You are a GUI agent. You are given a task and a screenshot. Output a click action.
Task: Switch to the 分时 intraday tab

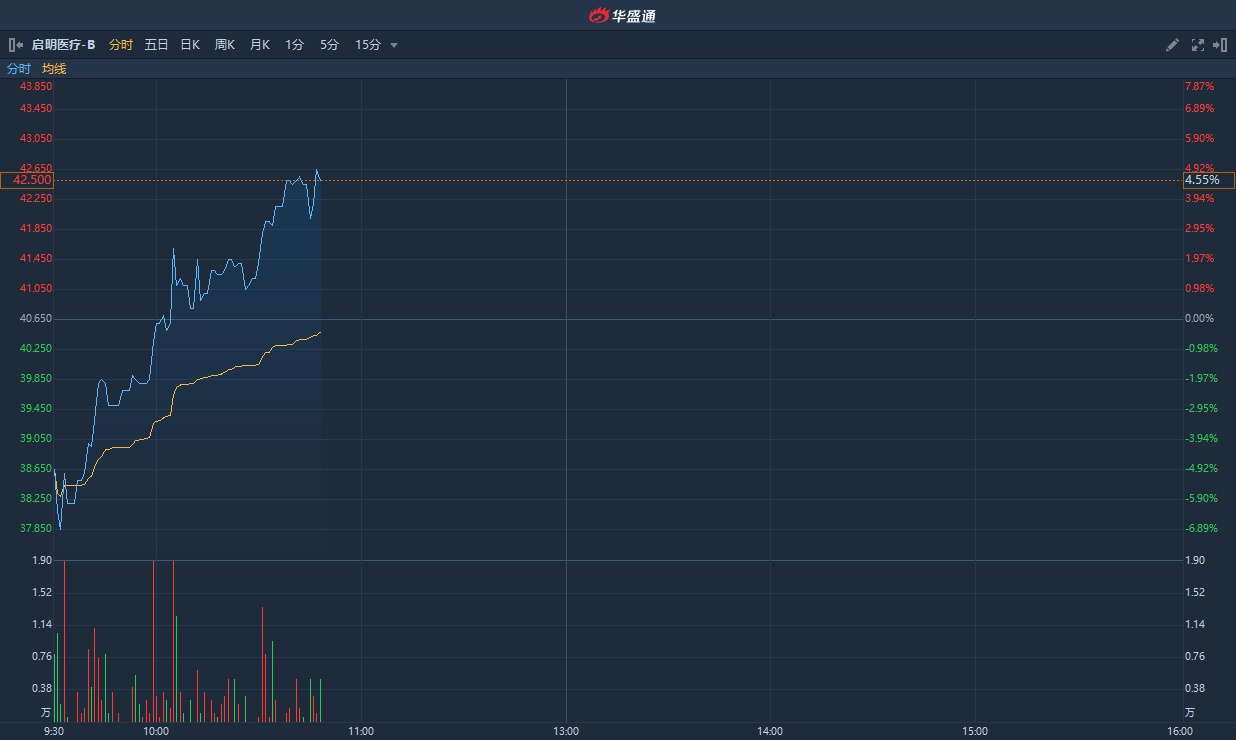(x=120, y=45)
